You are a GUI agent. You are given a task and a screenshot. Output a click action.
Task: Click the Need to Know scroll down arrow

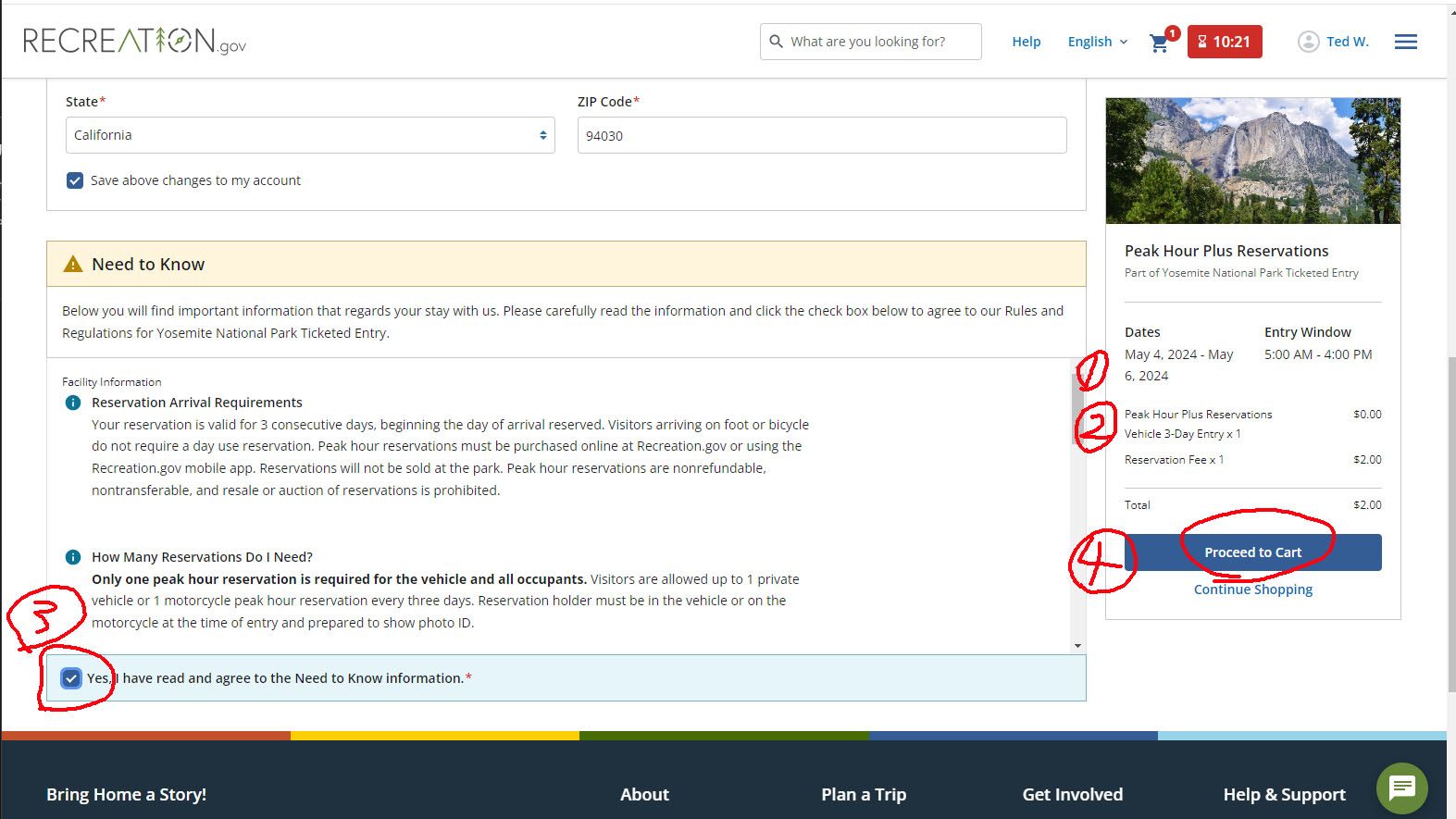[x=1077, y=645]
